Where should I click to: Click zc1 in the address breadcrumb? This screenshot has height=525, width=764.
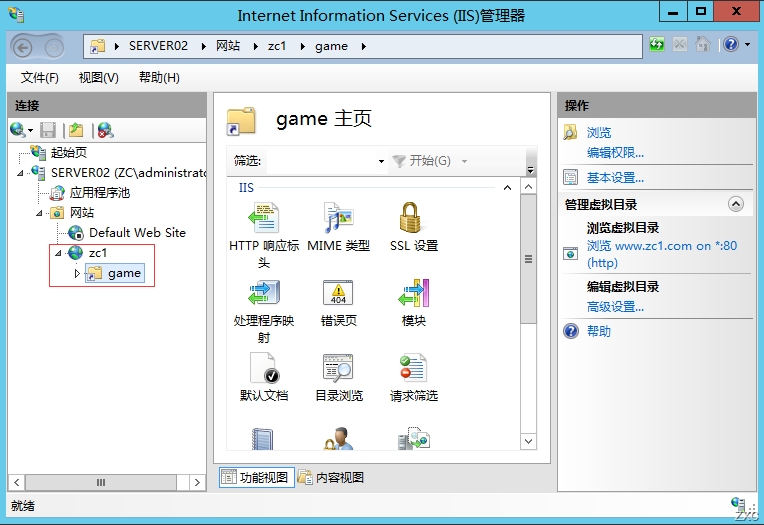[276, 46]
